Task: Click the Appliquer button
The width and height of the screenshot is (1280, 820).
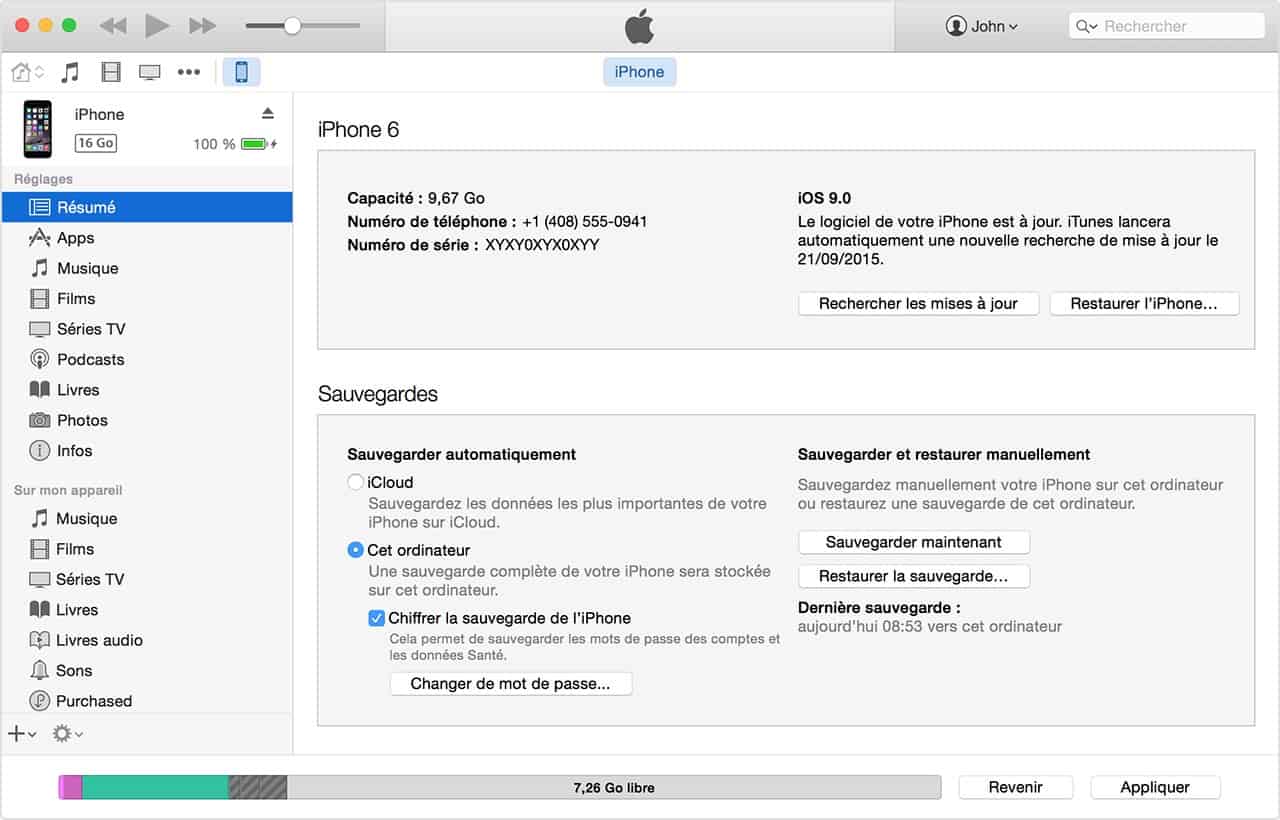Action: point(1155,787)
